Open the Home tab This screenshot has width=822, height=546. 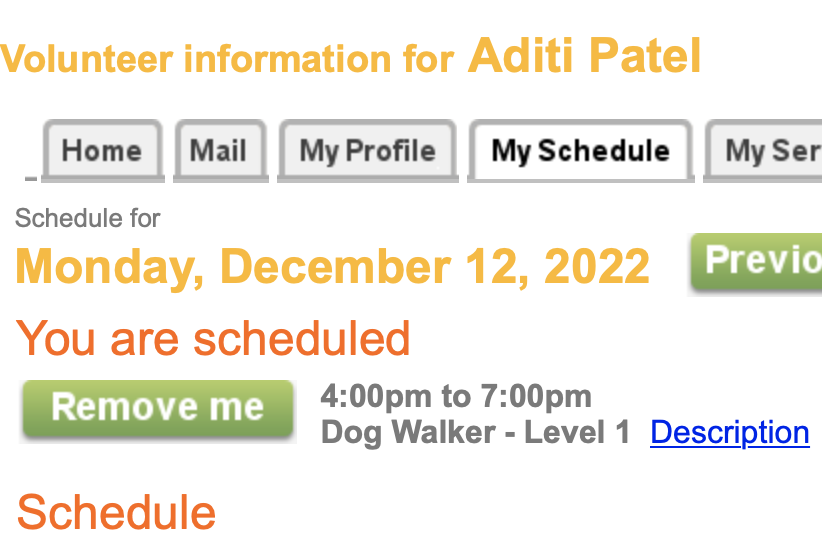(101, 151)
